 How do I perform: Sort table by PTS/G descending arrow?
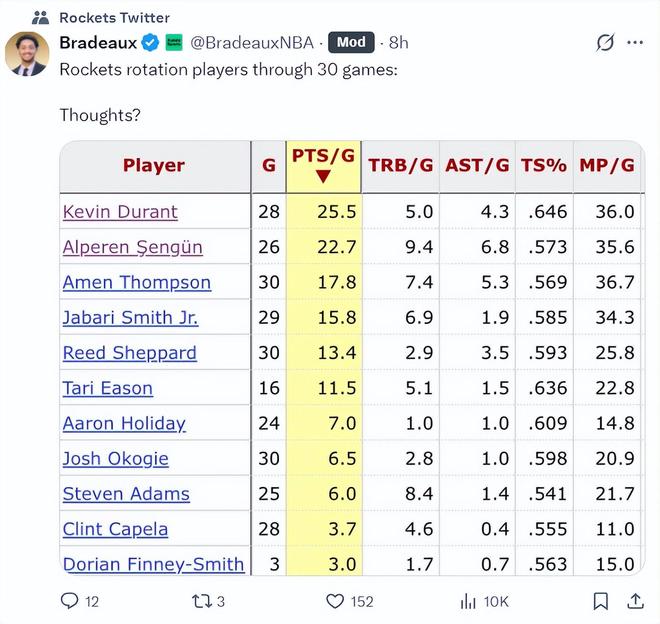coord(323,177)
